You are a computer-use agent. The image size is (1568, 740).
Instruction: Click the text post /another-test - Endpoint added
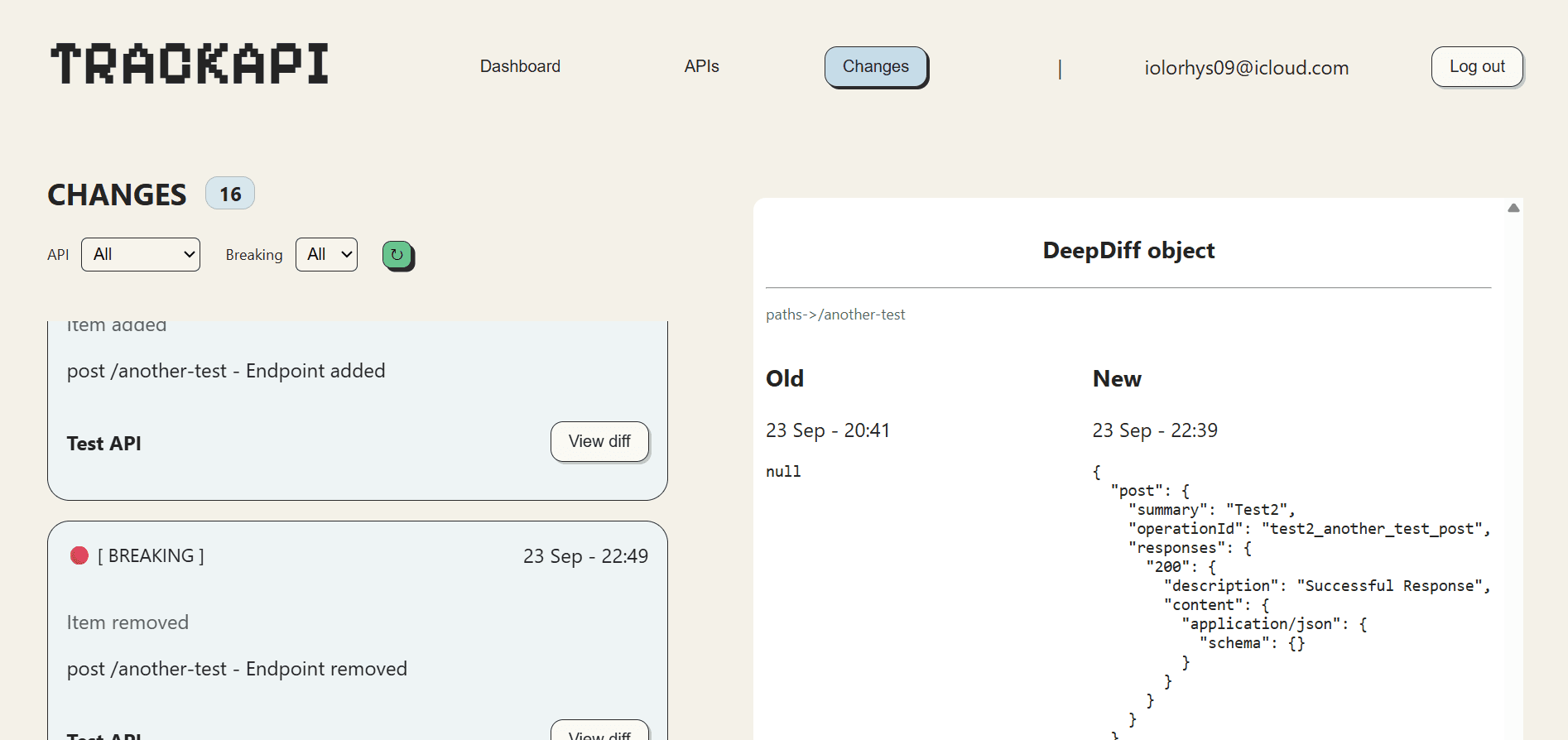tap(226, 371)
